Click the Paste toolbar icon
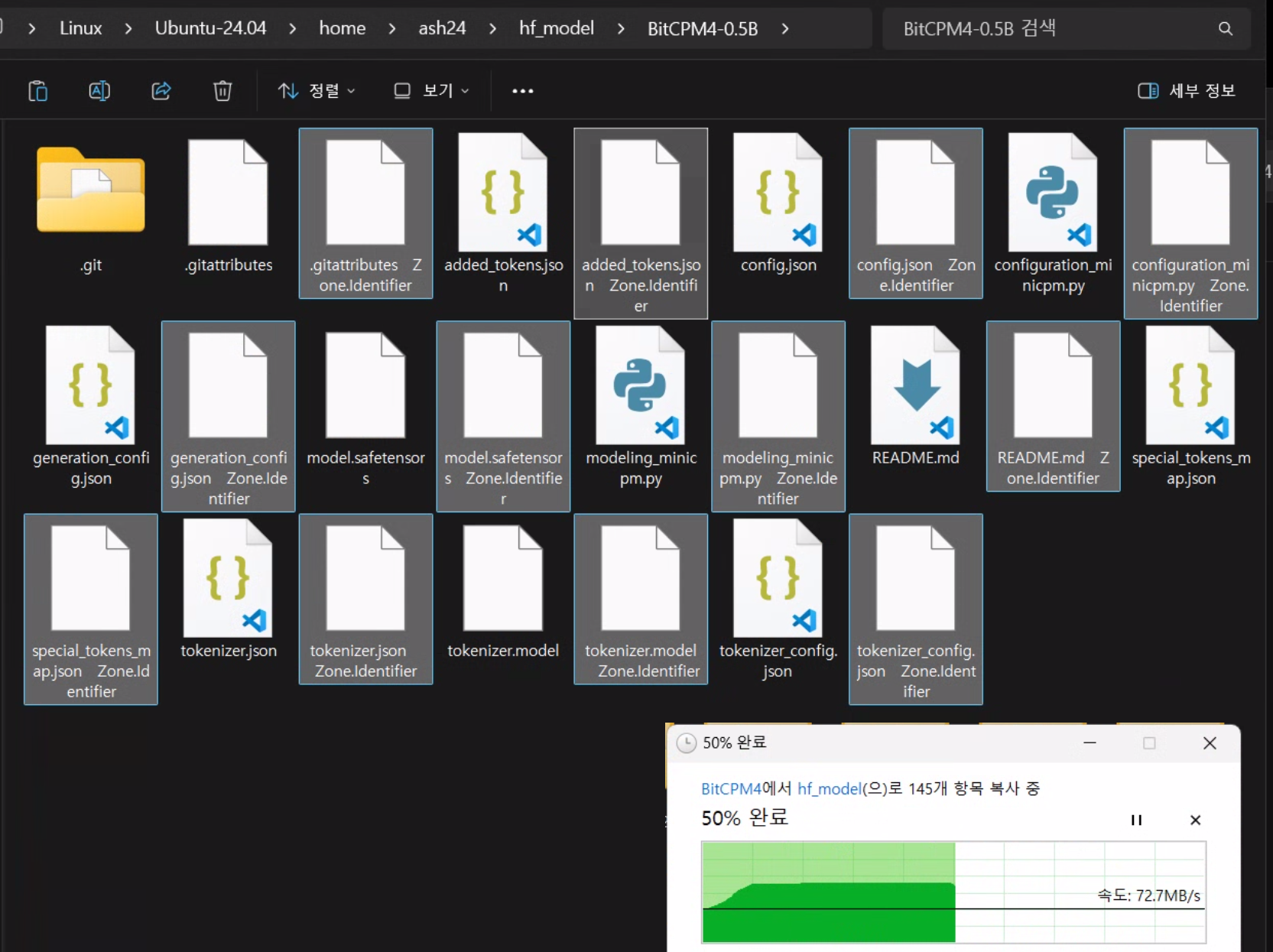Viewport: 1273px width, 952px height. click(x=37, y=91)
